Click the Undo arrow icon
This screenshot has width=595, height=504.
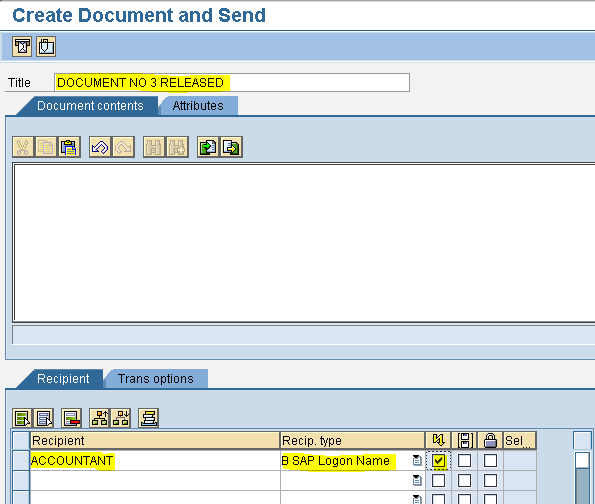[x=100, y=147]
